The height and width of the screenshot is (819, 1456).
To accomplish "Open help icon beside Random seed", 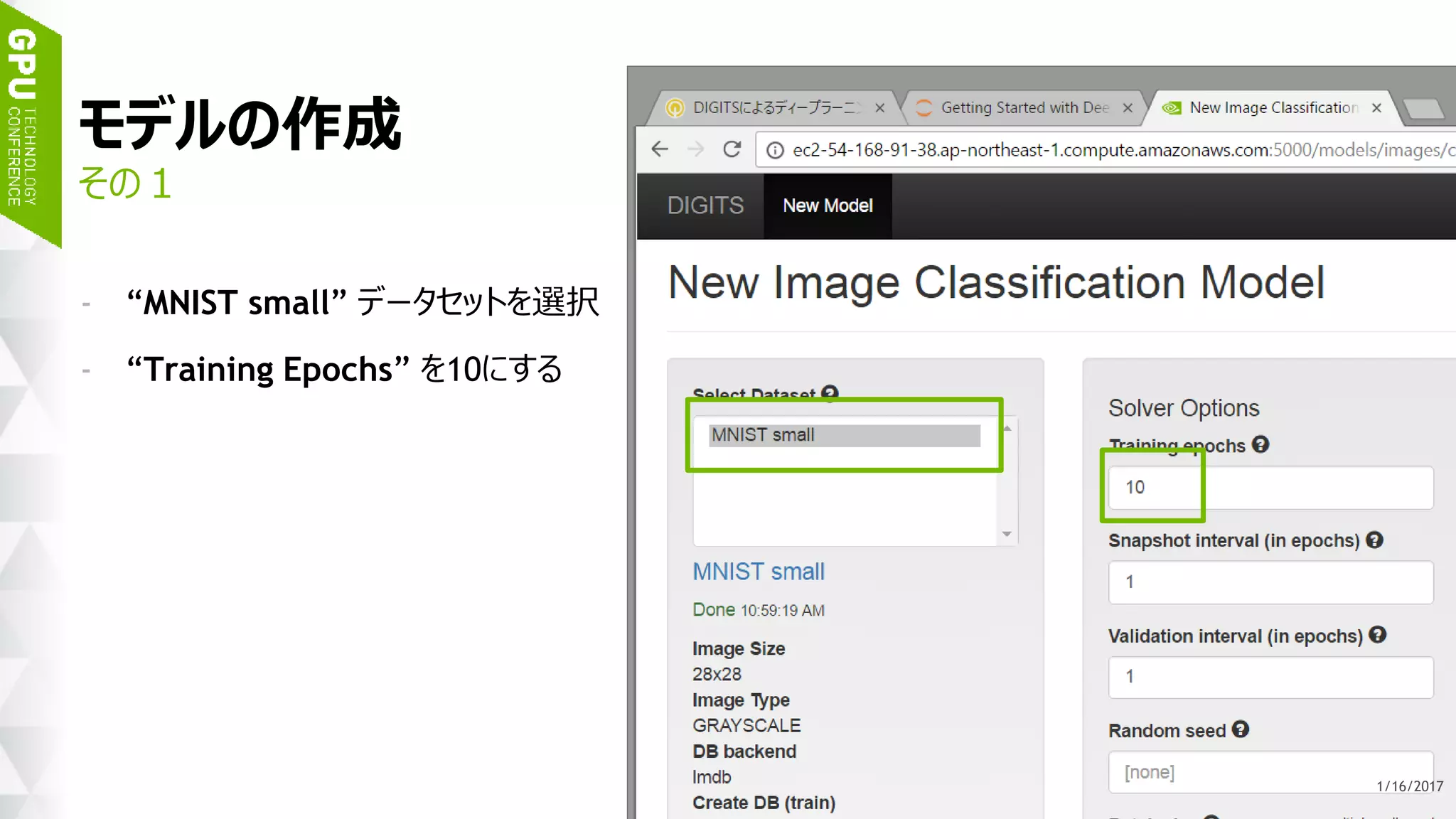I will (1241, 729).
